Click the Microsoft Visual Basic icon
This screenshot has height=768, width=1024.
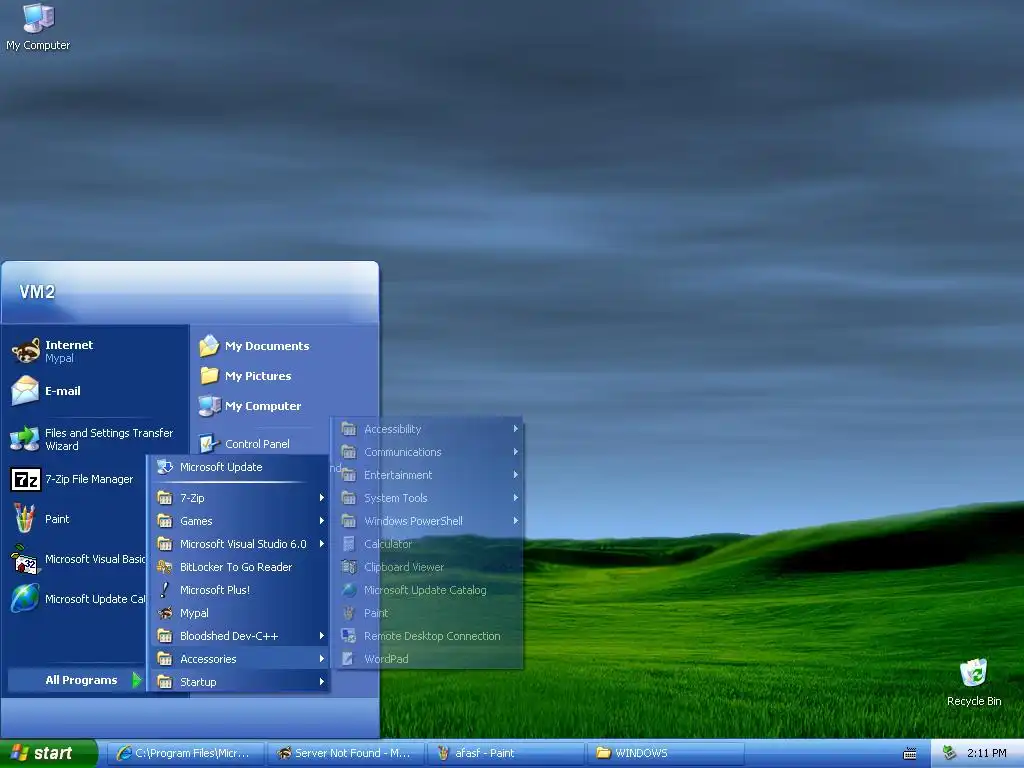(25, 559)
